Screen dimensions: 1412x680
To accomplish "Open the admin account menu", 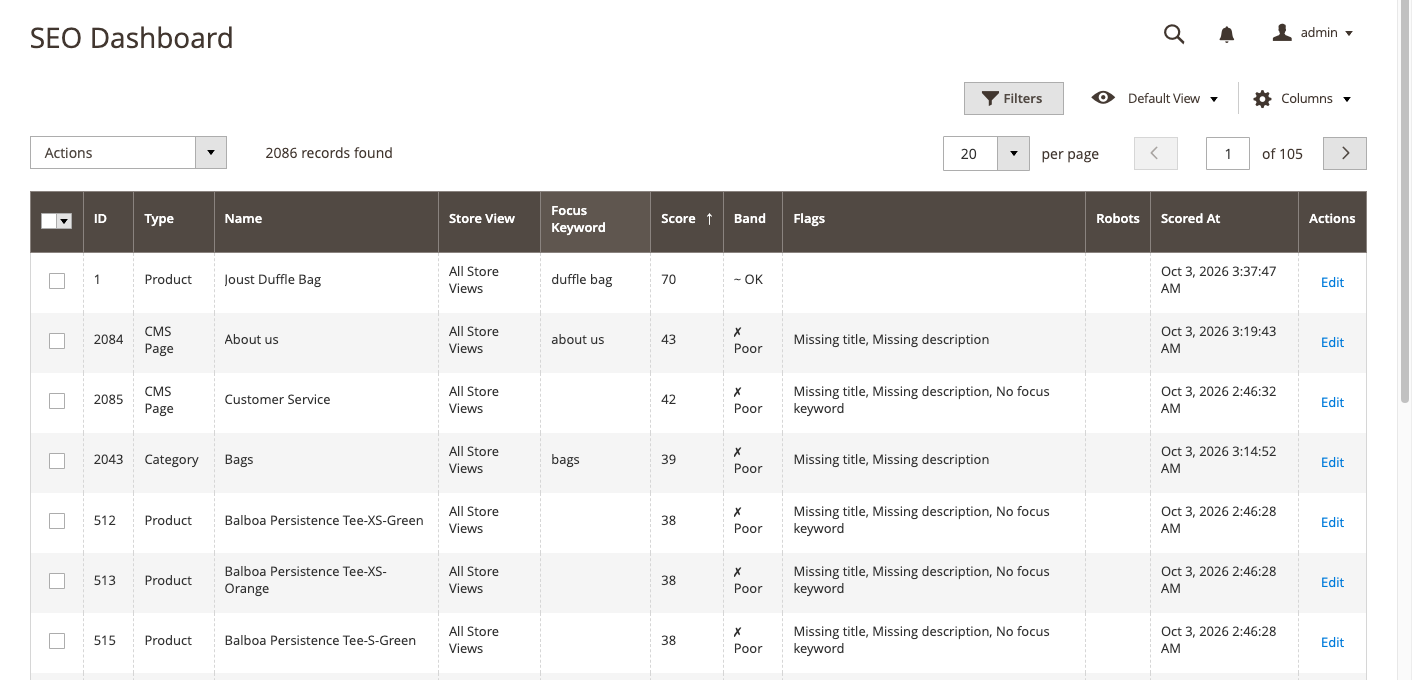I will (1313, 33).
